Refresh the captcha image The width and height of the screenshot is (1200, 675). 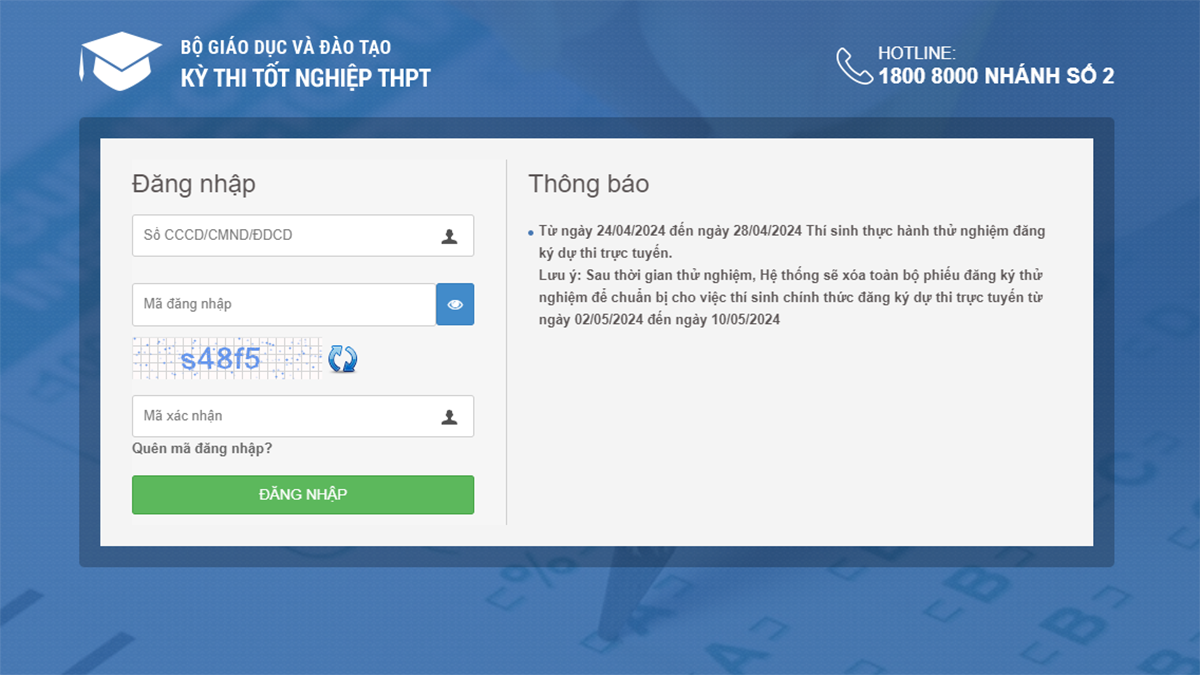point(343,358)
